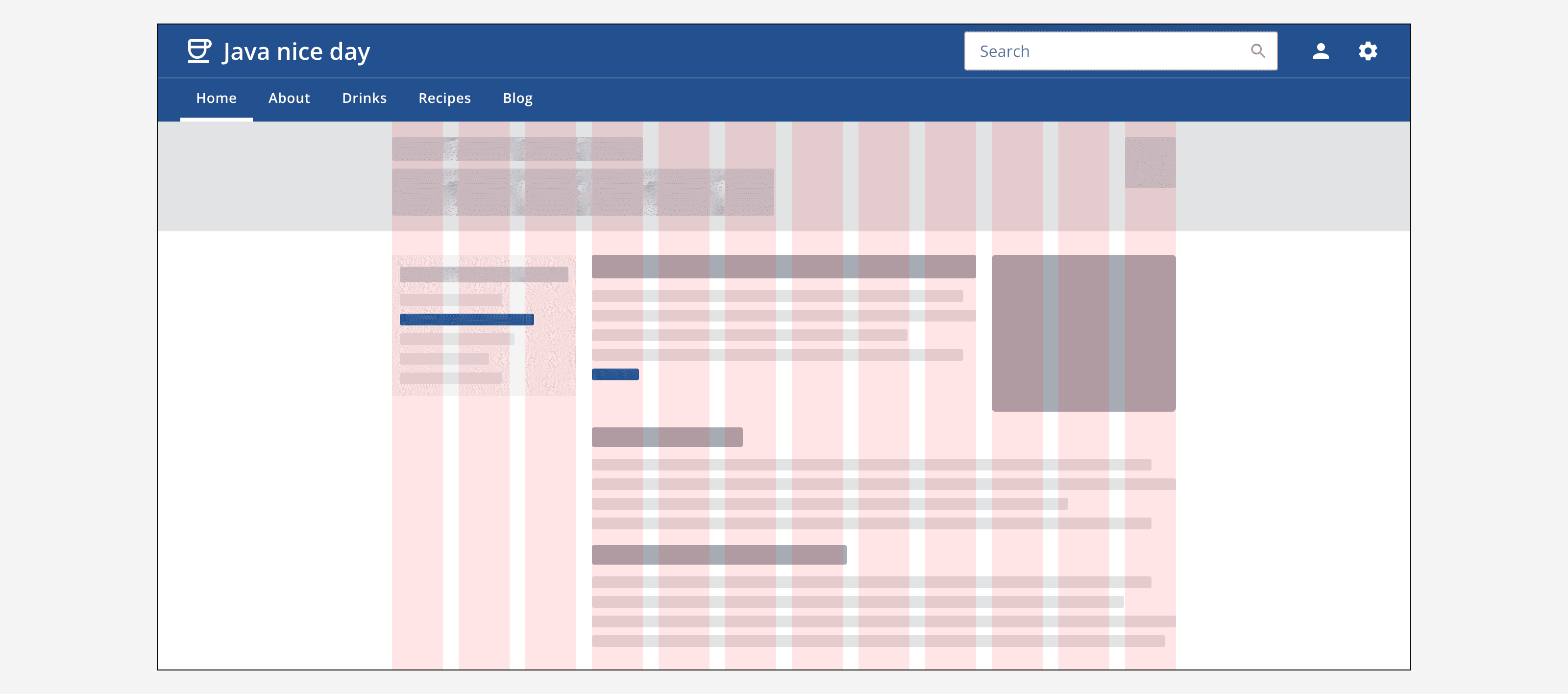Image resolution: width=1568 pixels, height=694 pixels.
Task: Select the blue highlighted sidebar item
Action: 467,320
